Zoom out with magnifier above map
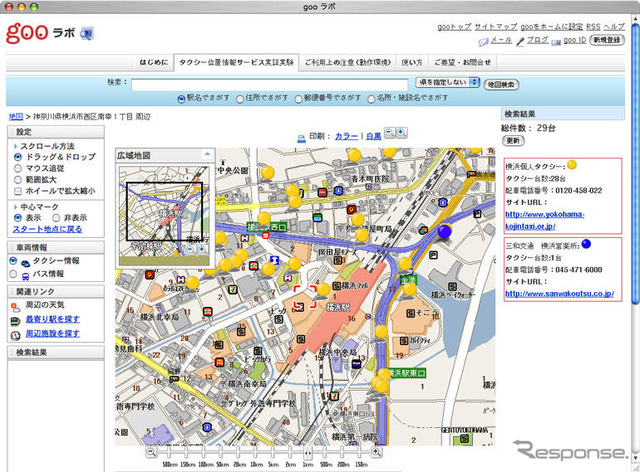Viewport: 640px width, 472px height. (x=390, y=133)
